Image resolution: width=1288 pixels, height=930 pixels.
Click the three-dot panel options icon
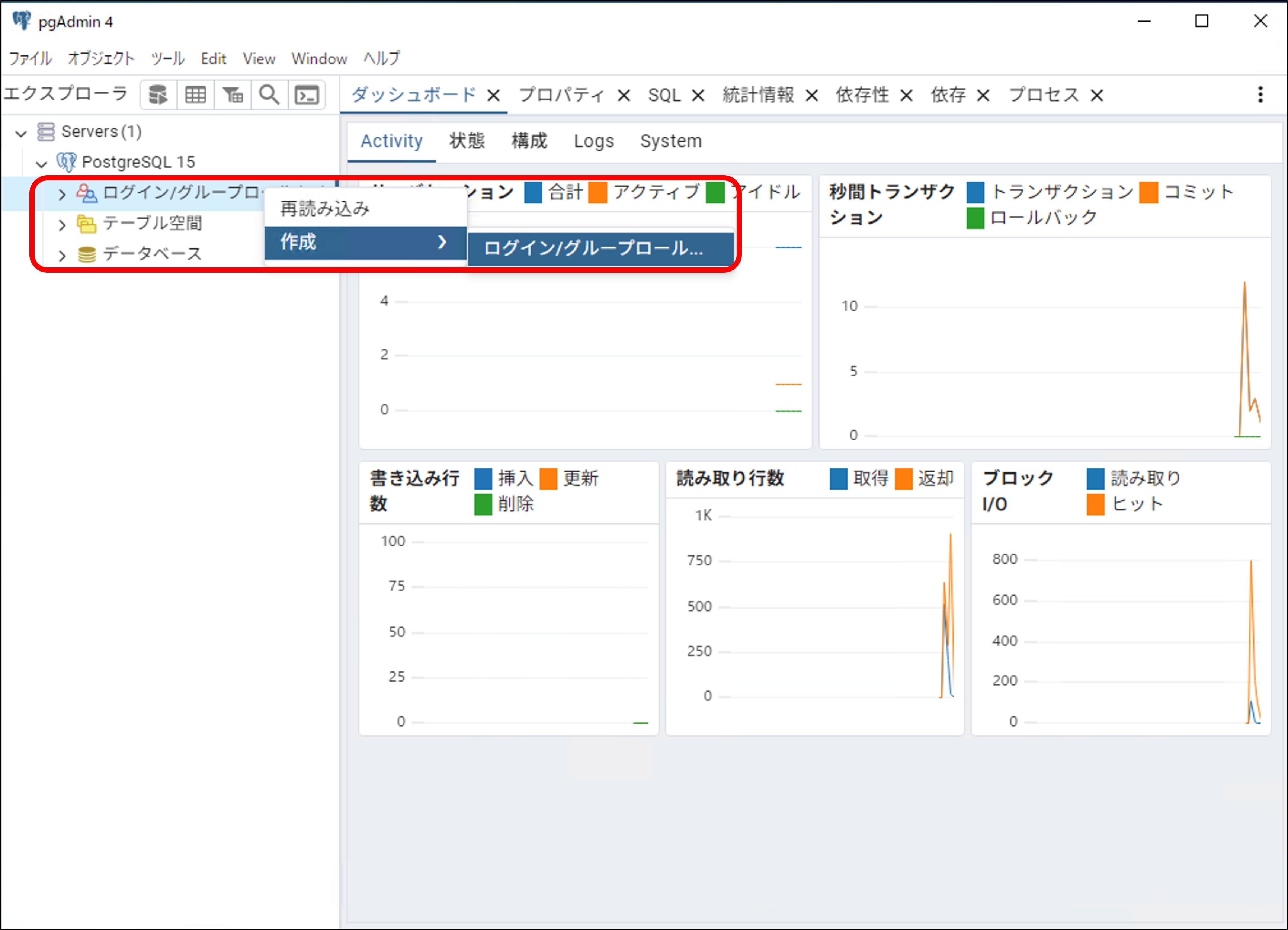click(1260, 95)
